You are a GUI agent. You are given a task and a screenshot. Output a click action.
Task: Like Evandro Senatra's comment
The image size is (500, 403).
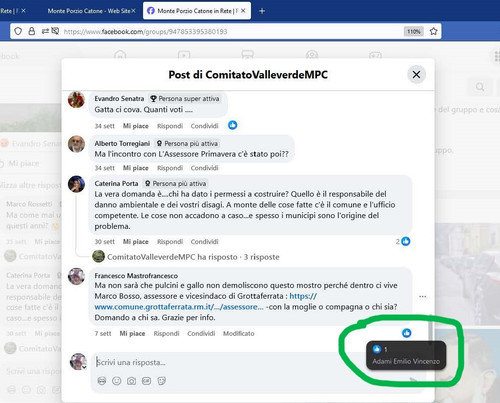135,126
